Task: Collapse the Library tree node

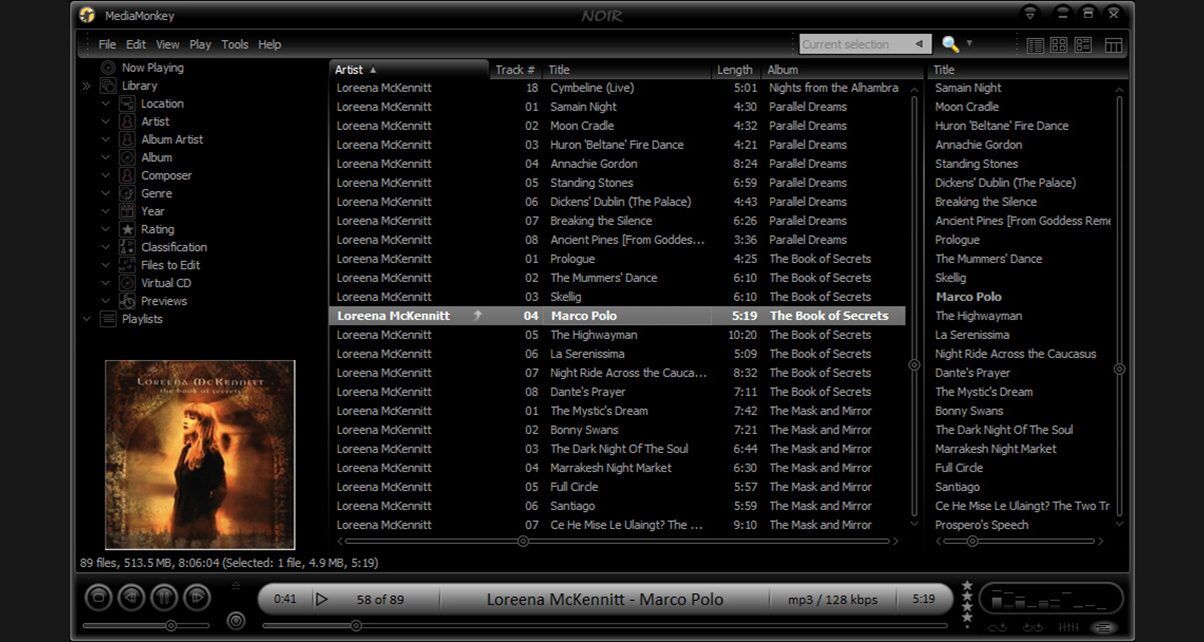Action: 86,86
